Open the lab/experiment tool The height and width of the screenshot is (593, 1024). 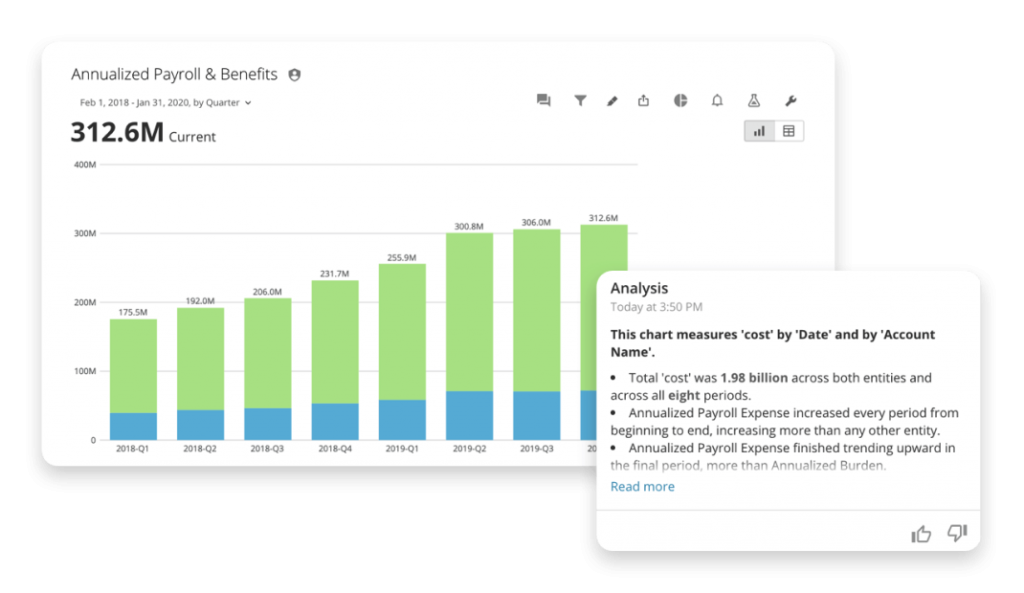(753, 100)
